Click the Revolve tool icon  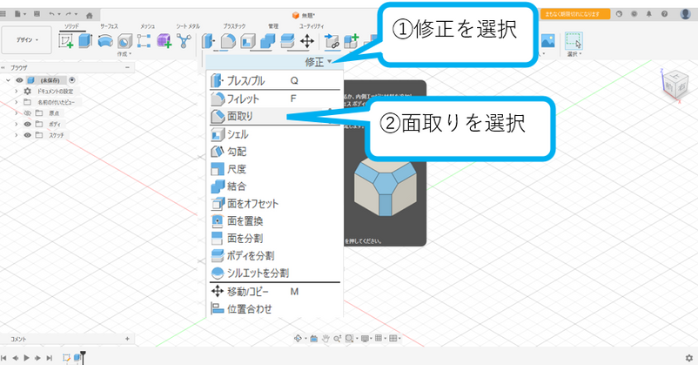tap(105, 41)
